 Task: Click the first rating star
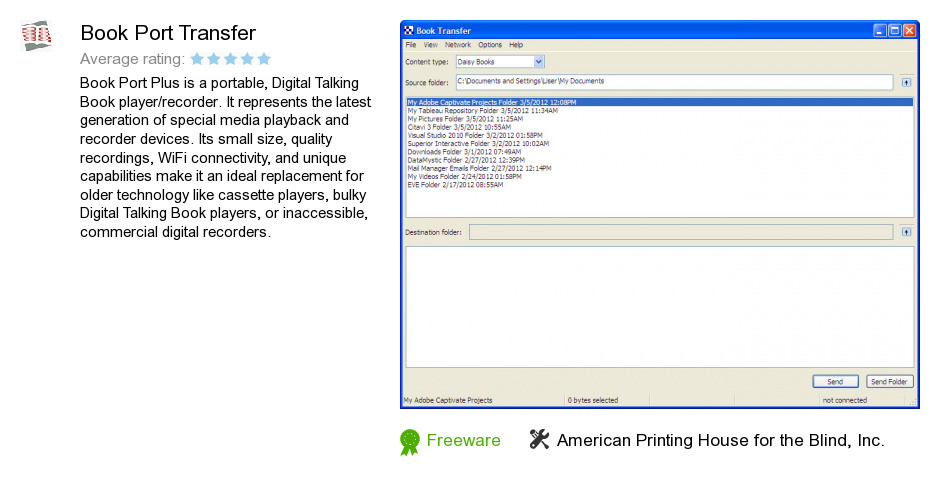(197, 59)
